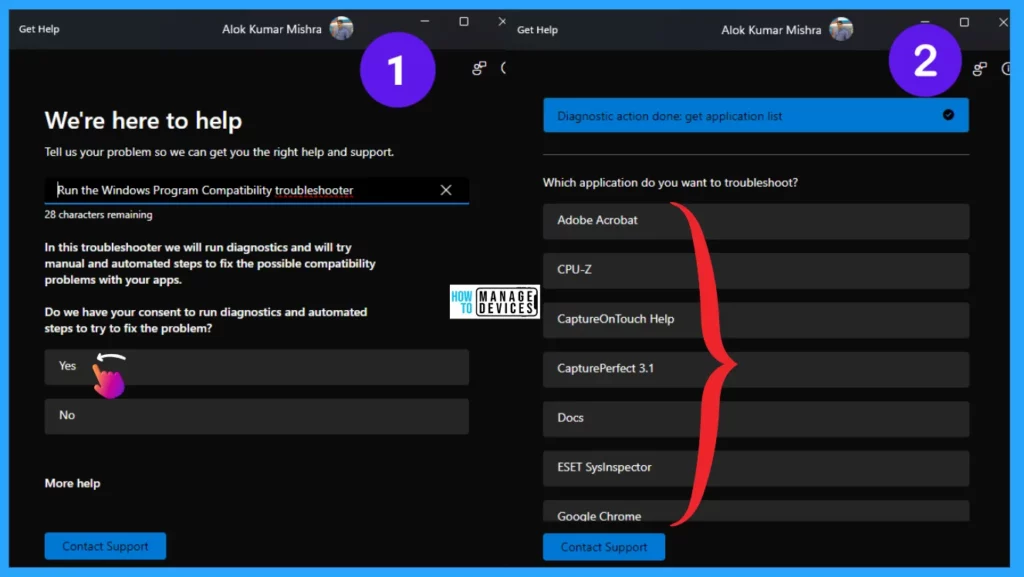This screenshot has height=577, width=1024.
Task: Pick CapturePerfect 3.1 to troubleshoot
Action: [756, 369]
